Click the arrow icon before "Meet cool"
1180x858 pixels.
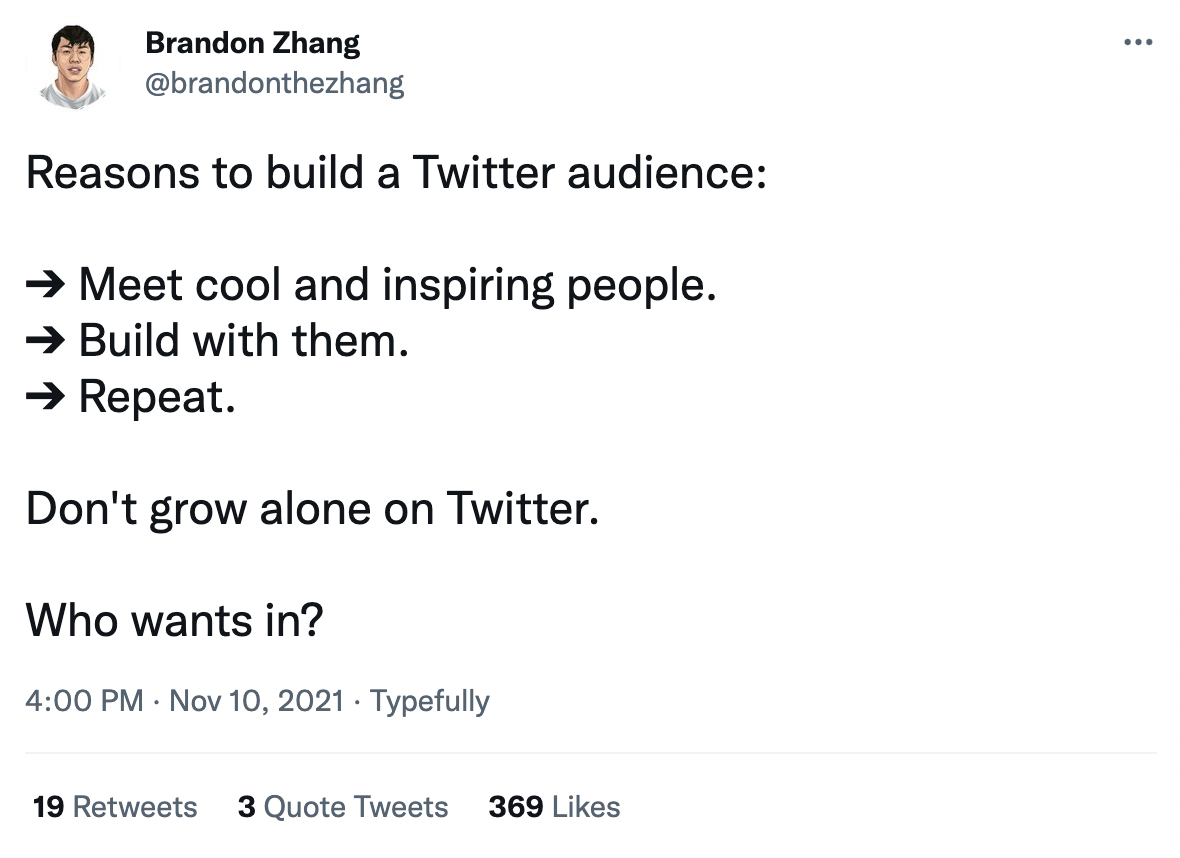coord(46,286)
